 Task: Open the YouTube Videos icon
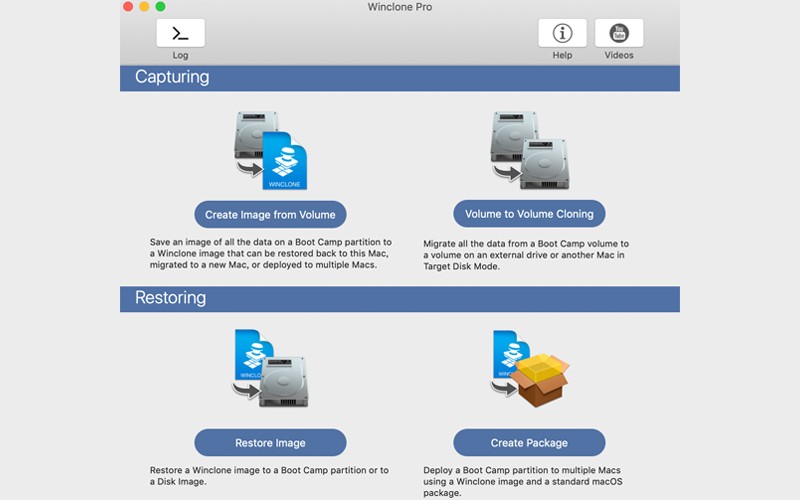[619, 33]
